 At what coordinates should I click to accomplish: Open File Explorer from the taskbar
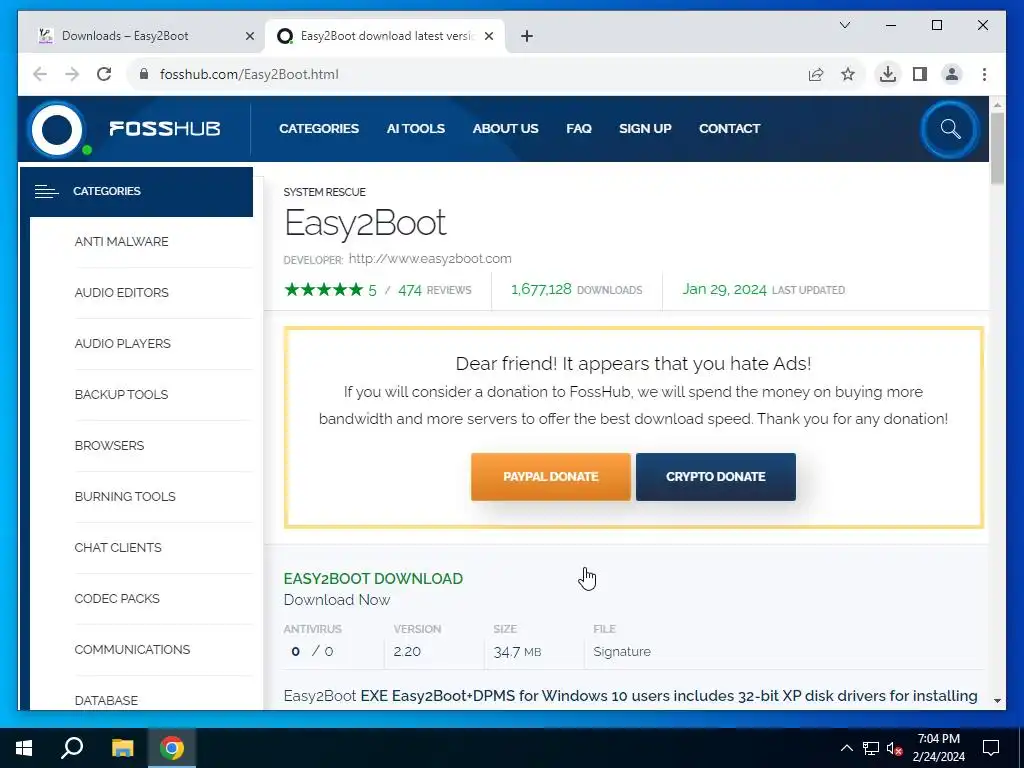coord(122,748)
